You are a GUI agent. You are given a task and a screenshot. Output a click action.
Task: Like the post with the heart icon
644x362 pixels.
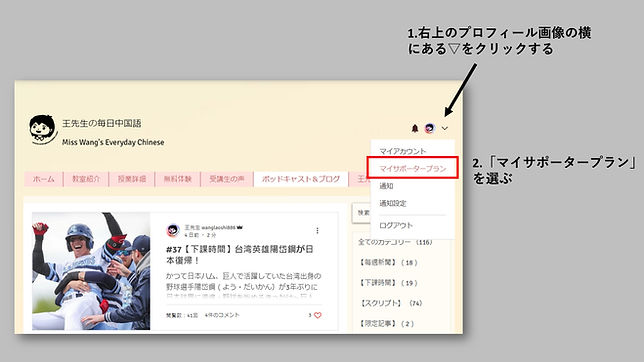tap(317, 315)
